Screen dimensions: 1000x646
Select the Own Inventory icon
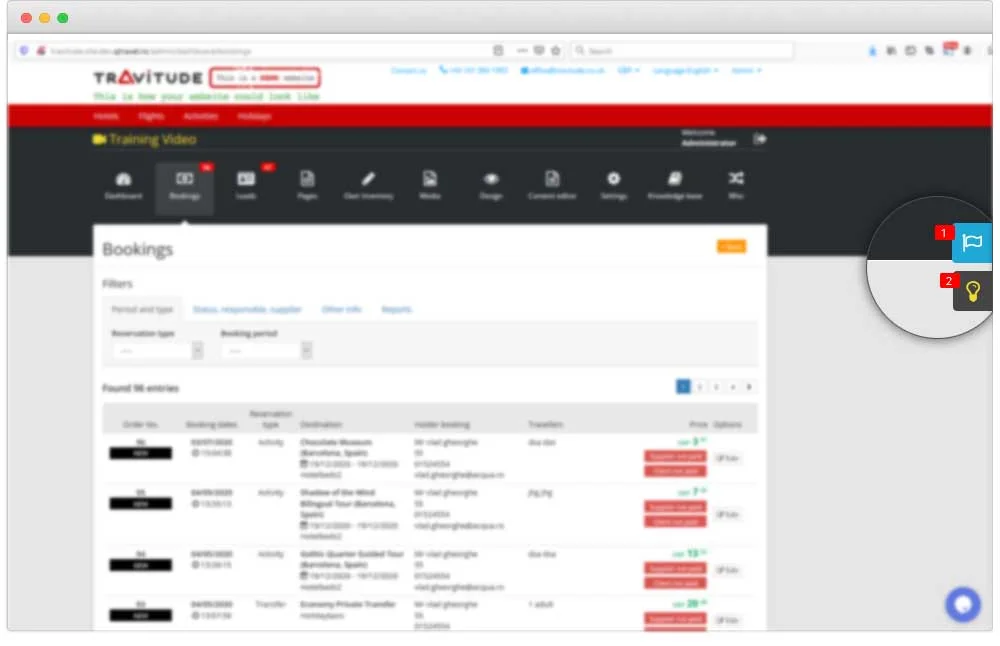pos(369,185)
